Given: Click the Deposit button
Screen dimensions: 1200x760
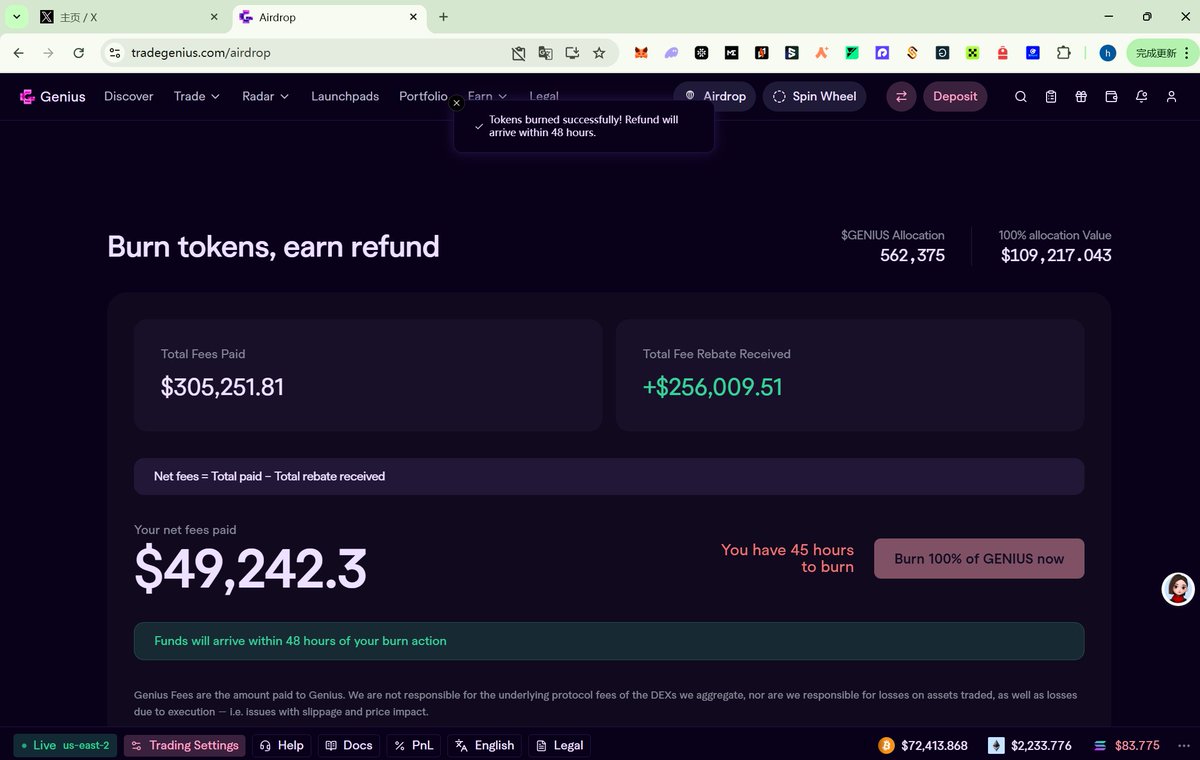Looking at the screenshot, I should 955,96.
